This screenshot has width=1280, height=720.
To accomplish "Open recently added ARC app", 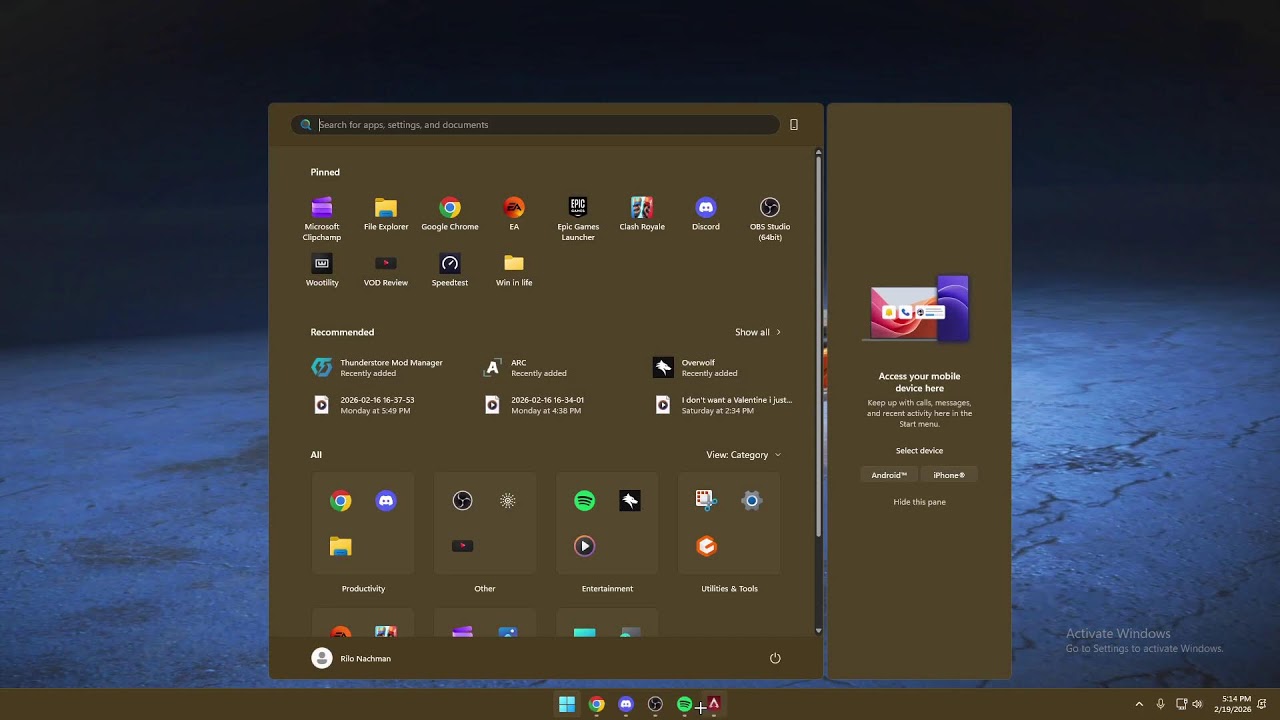I will pyautogui.click(x=526, y=368).
